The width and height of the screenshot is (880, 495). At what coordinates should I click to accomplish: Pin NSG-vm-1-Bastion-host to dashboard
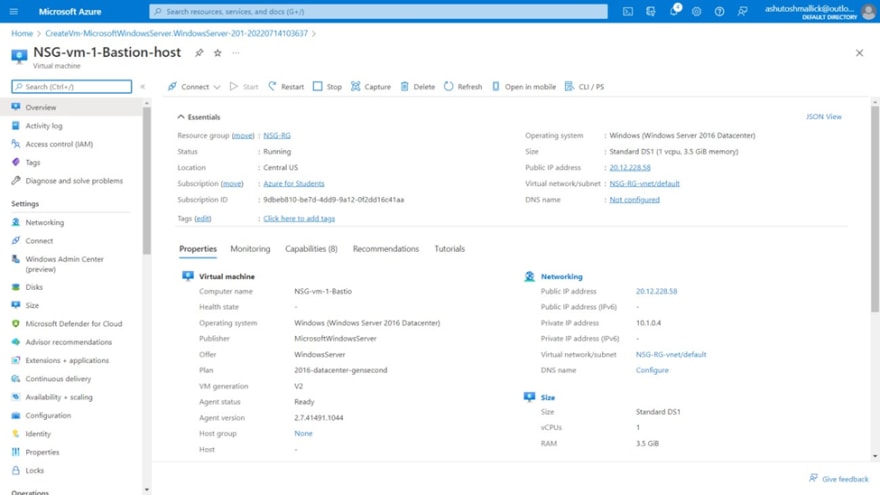pyautogui.click(x=199, y=53)
